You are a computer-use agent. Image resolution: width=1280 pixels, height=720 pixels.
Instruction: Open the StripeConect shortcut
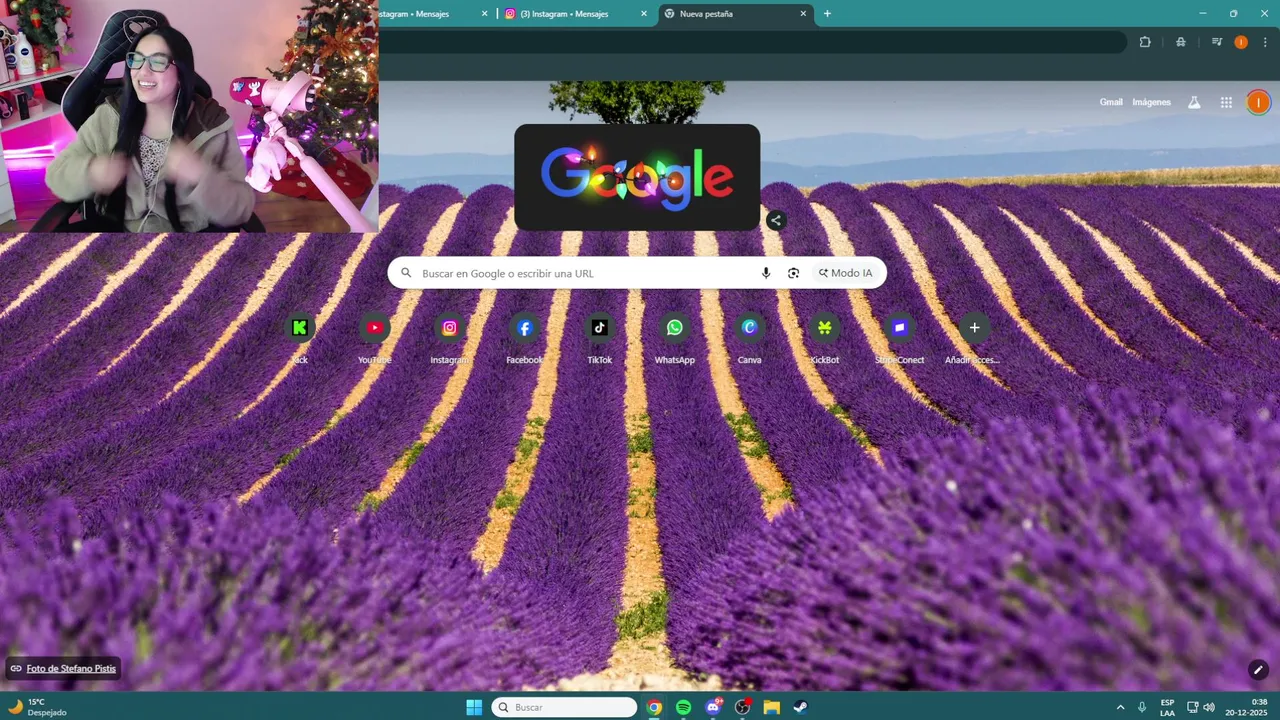(x=899, y=328)
